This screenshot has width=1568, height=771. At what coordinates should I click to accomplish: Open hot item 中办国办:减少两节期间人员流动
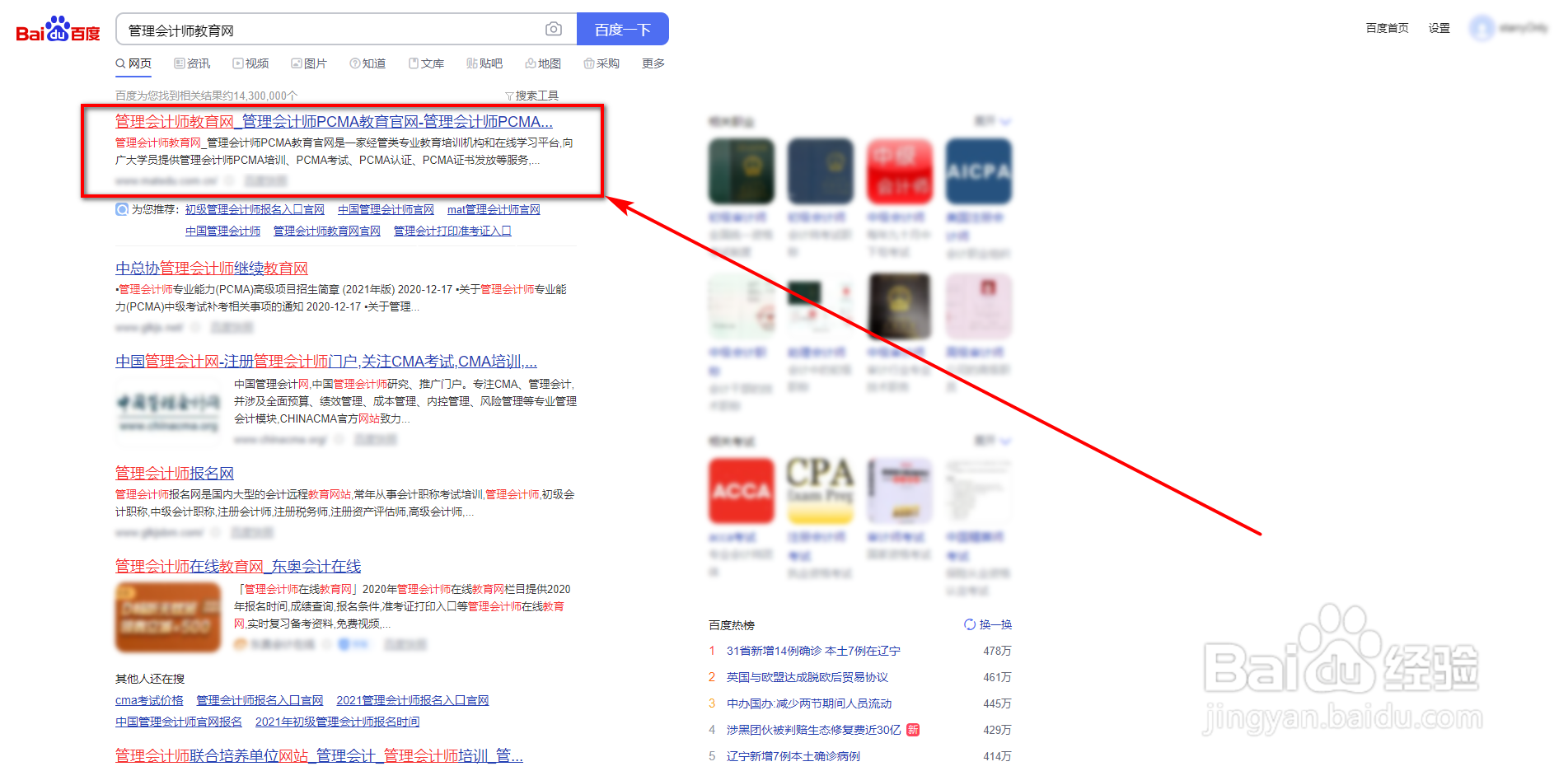(809, 703)
